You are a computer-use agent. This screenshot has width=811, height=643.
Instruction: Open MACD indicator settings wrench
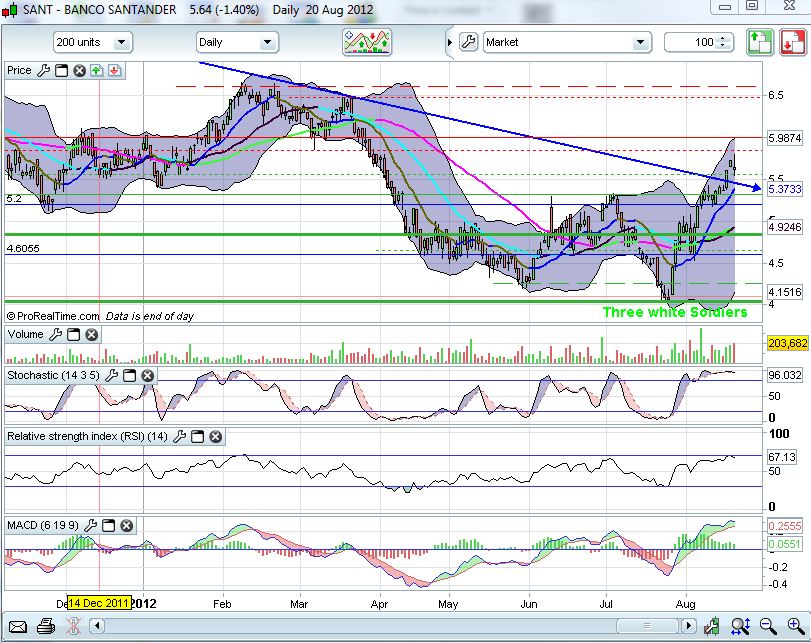click(x=91, y=526)
